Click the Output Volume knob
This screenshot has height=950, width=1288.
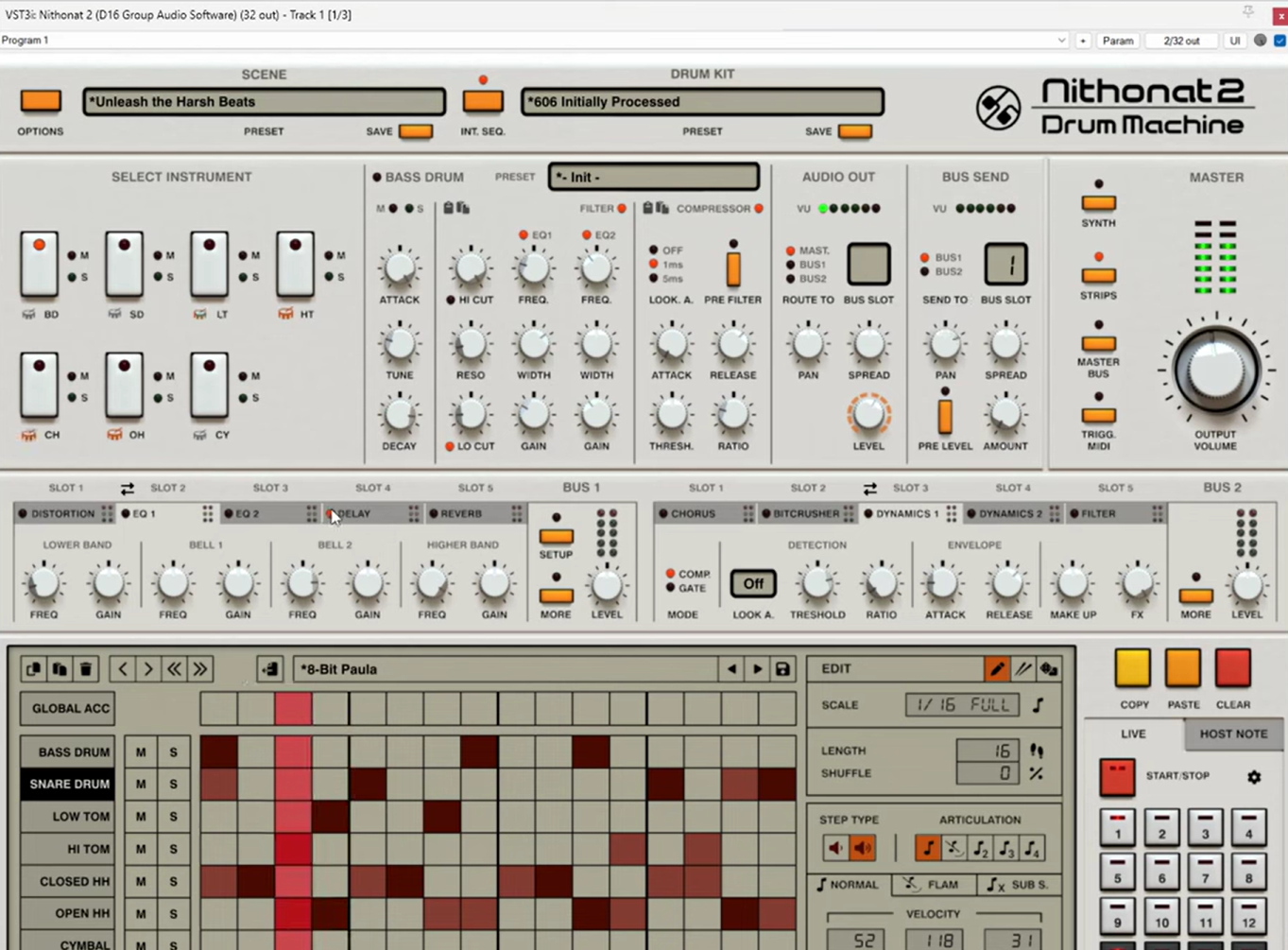[1215, 370]
